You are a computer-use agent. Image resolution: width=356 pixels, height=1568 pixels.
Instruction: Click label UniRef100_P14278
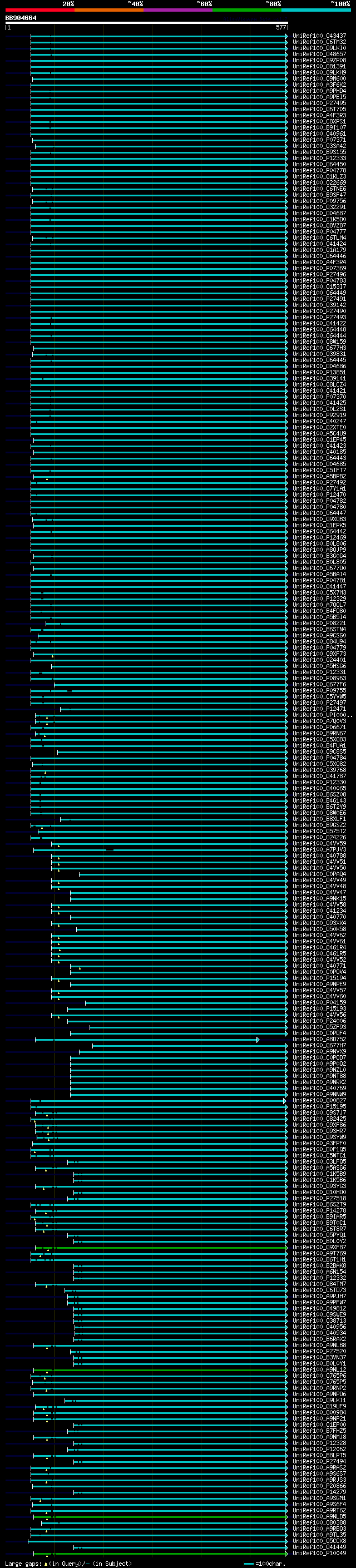319,1211
